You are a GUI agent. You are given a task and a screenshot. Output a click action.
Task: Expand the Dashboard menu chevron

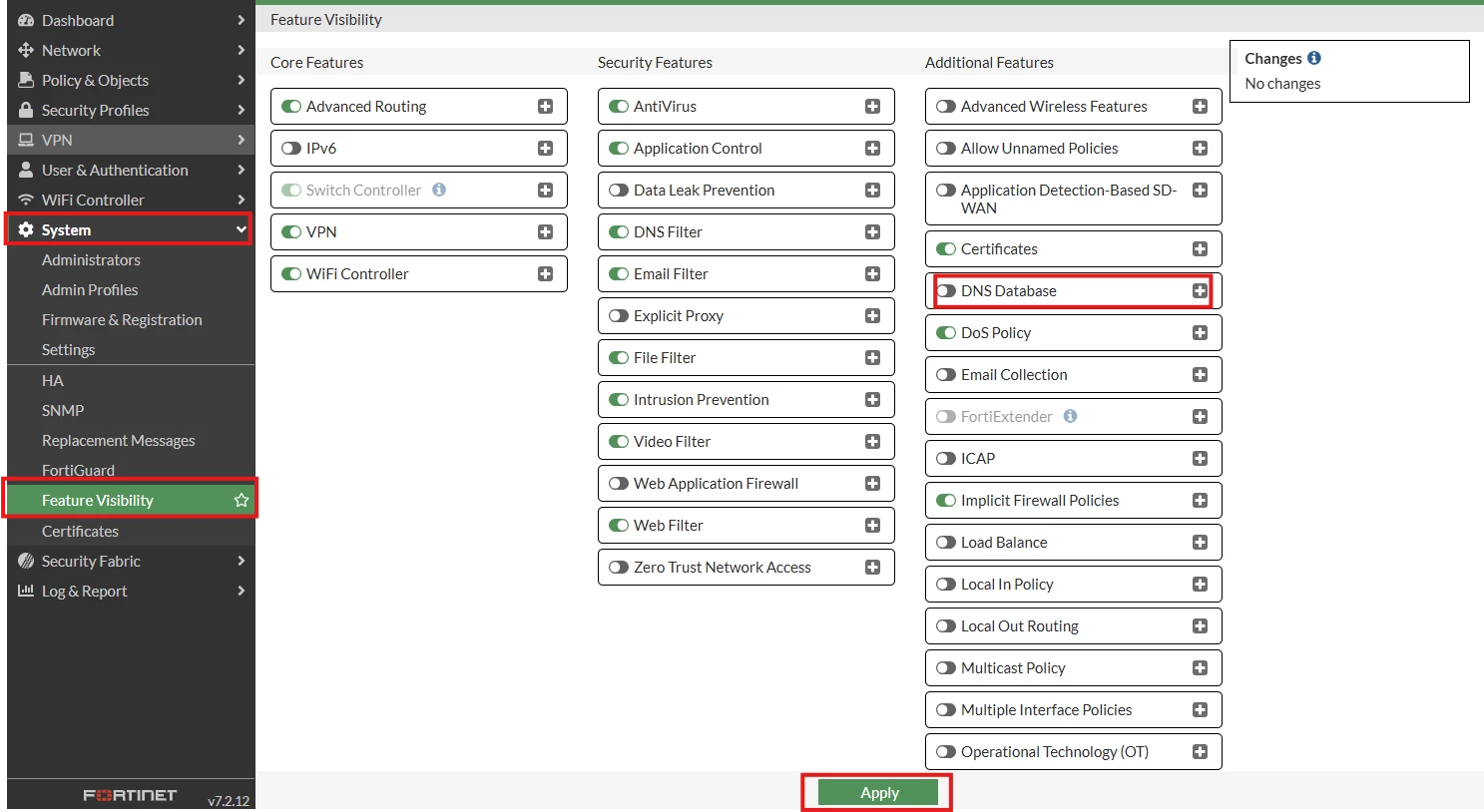coord(242,20)
